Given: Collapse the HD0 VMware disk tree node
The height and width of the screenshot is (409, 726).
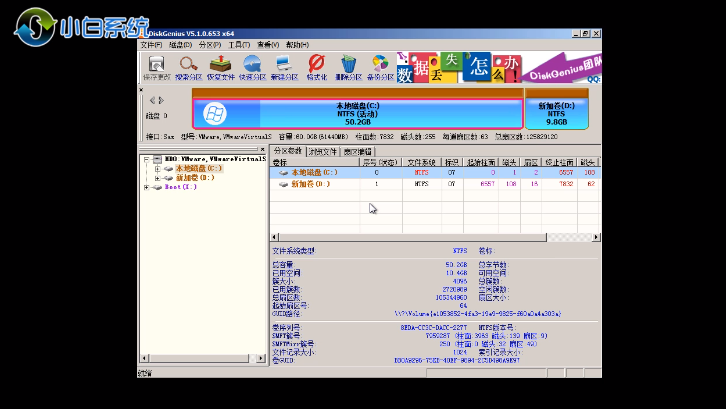Looking at the screenshot, I should (146, 159).
